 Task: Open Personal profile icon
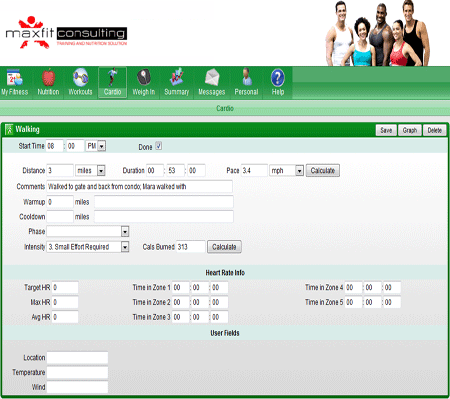pyautogui.click(x=246, y=78)
